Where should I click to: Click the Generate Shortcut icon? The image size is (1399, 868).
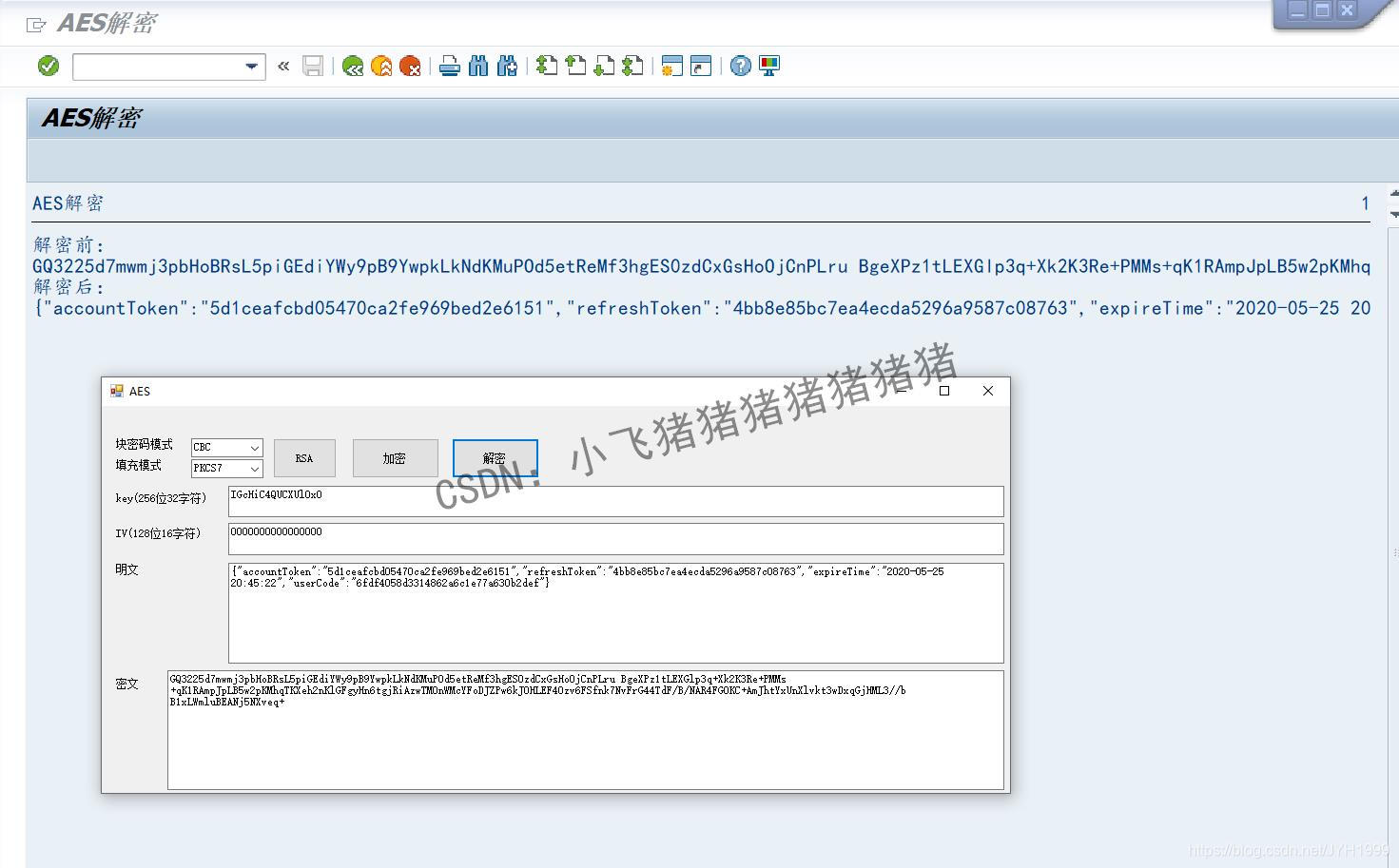[700, 66]
